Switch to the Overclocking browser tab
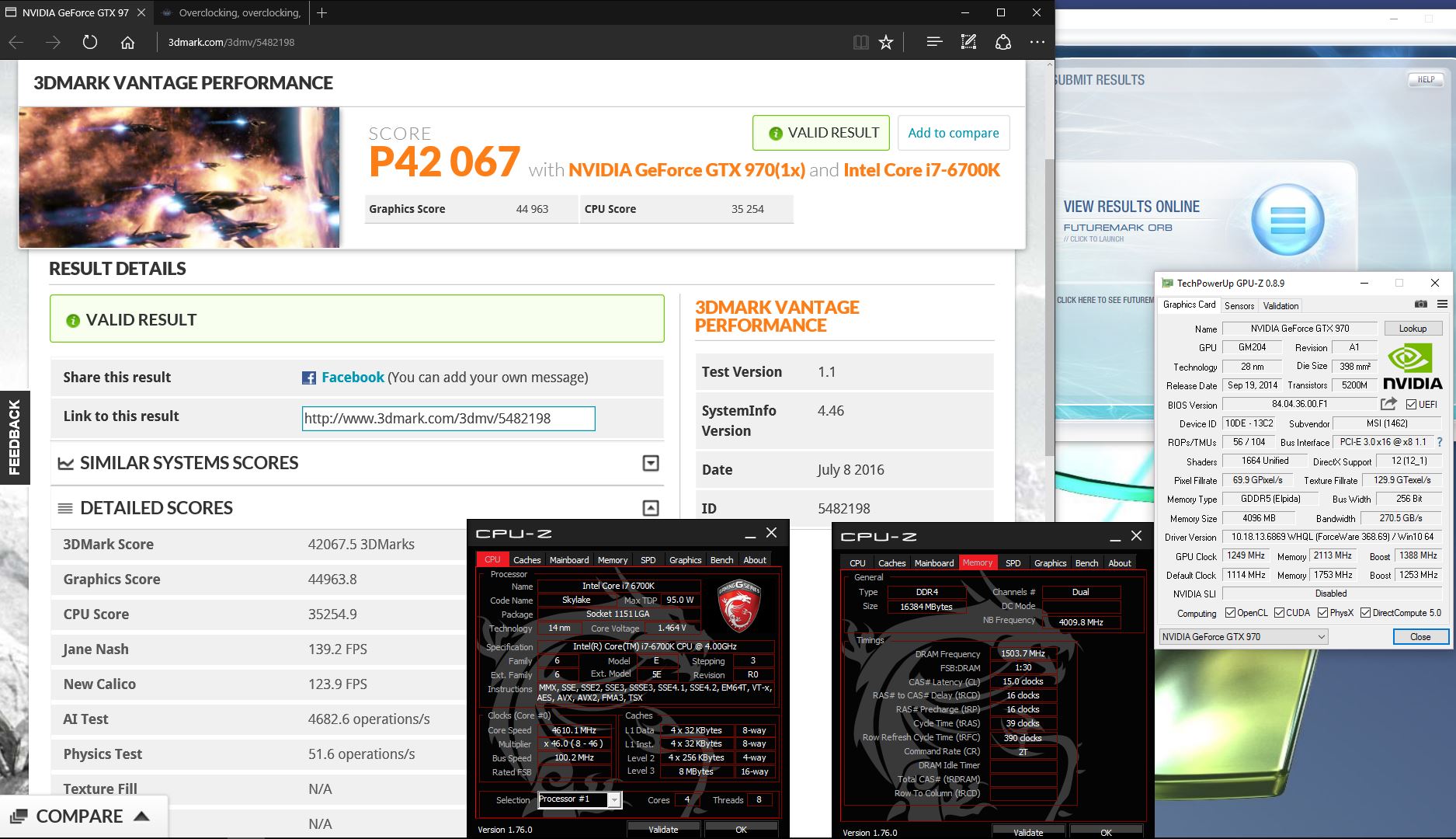 (231, 12)
